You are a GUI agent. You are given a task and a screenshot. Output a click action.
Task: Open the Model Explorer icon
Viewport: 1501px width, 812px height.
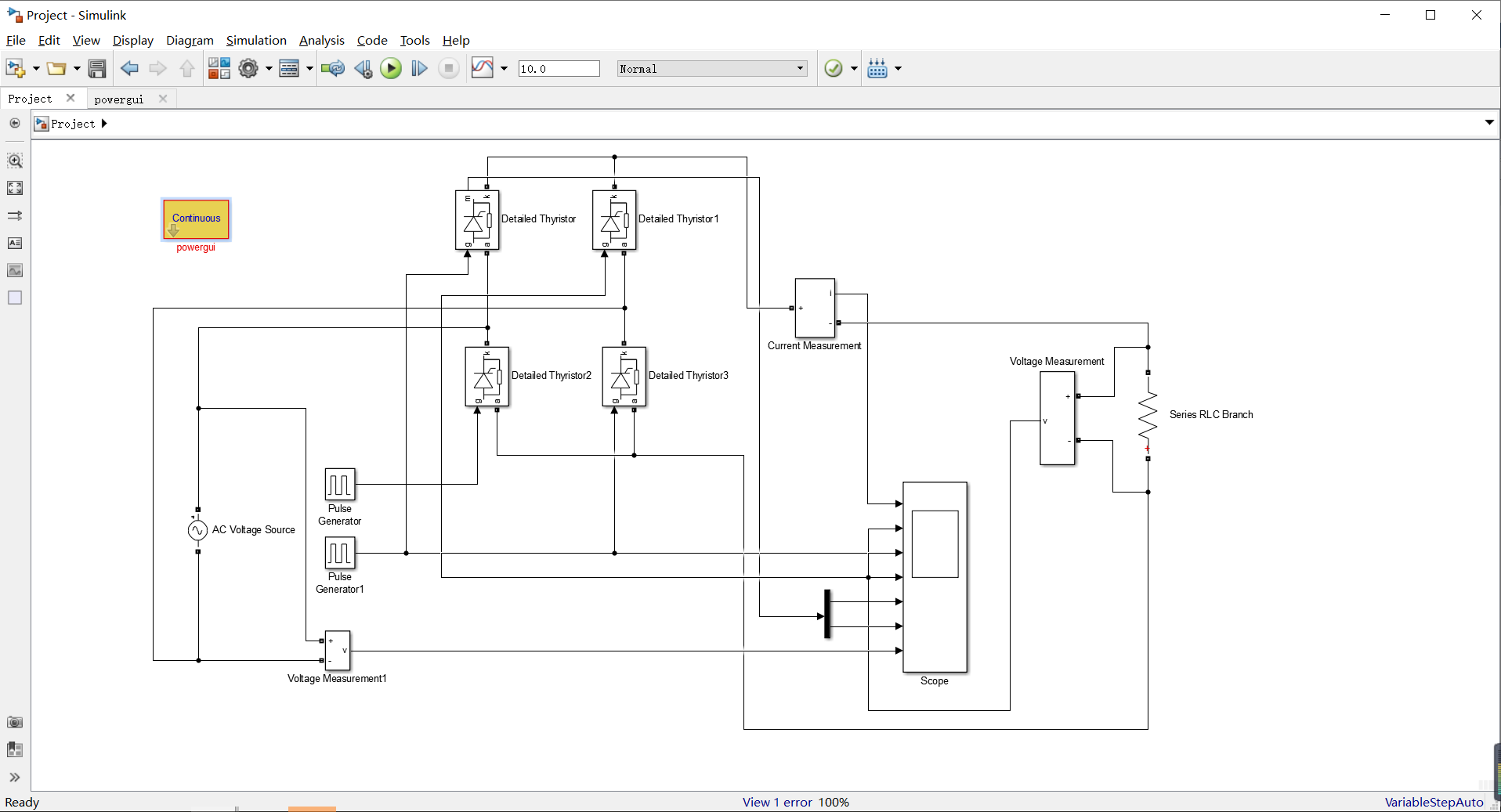point(289,69)
